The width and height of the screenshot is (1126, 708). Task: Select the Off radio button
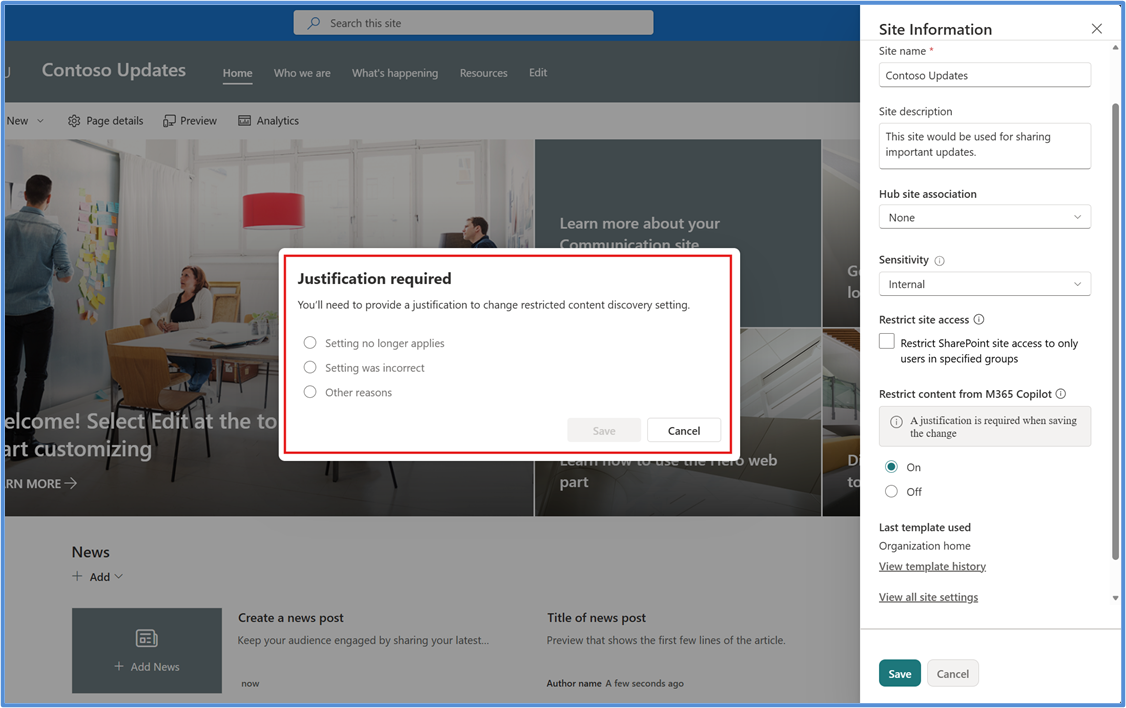click(890, 491)
